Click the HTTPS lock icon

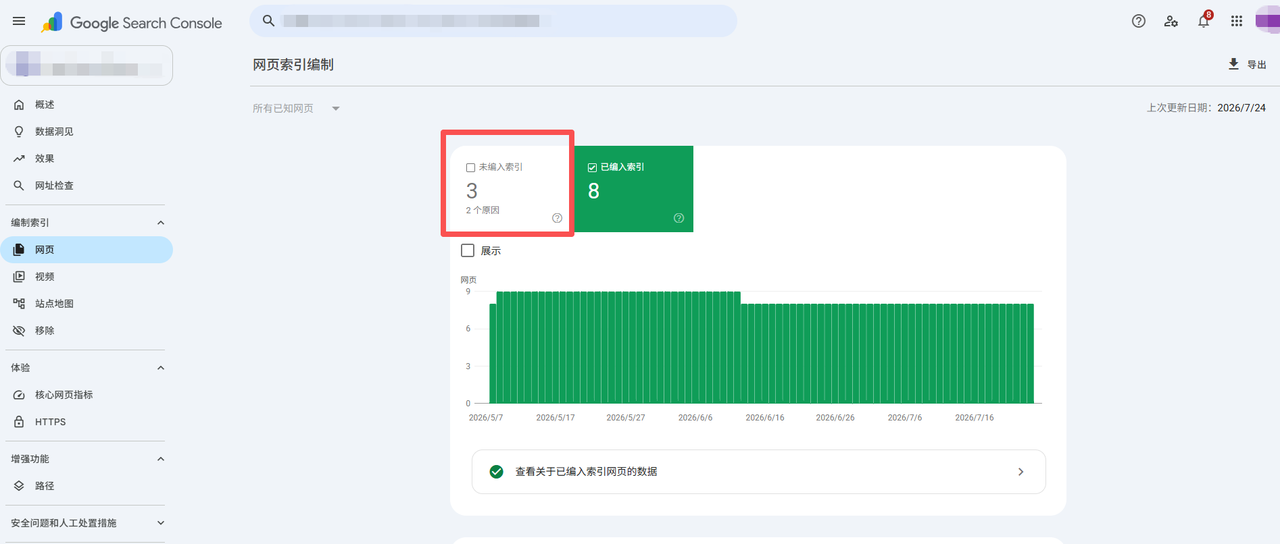click(19, 422)
